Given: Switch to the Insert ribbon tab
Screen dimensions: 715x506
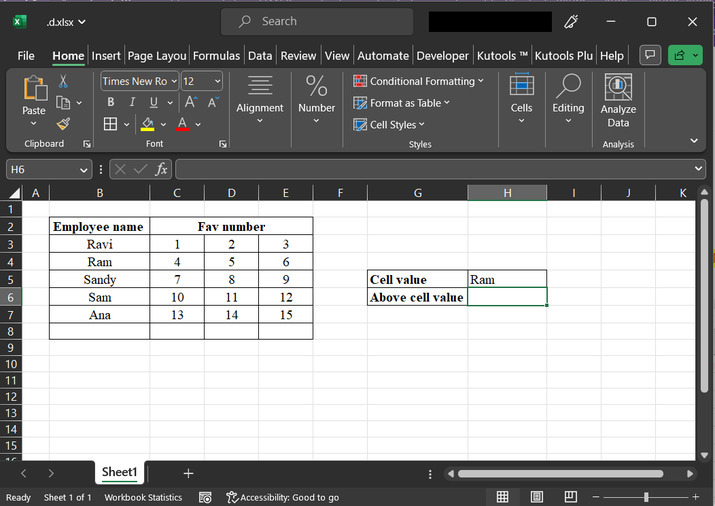Looking at the screenshot, I should click(106, 56).
